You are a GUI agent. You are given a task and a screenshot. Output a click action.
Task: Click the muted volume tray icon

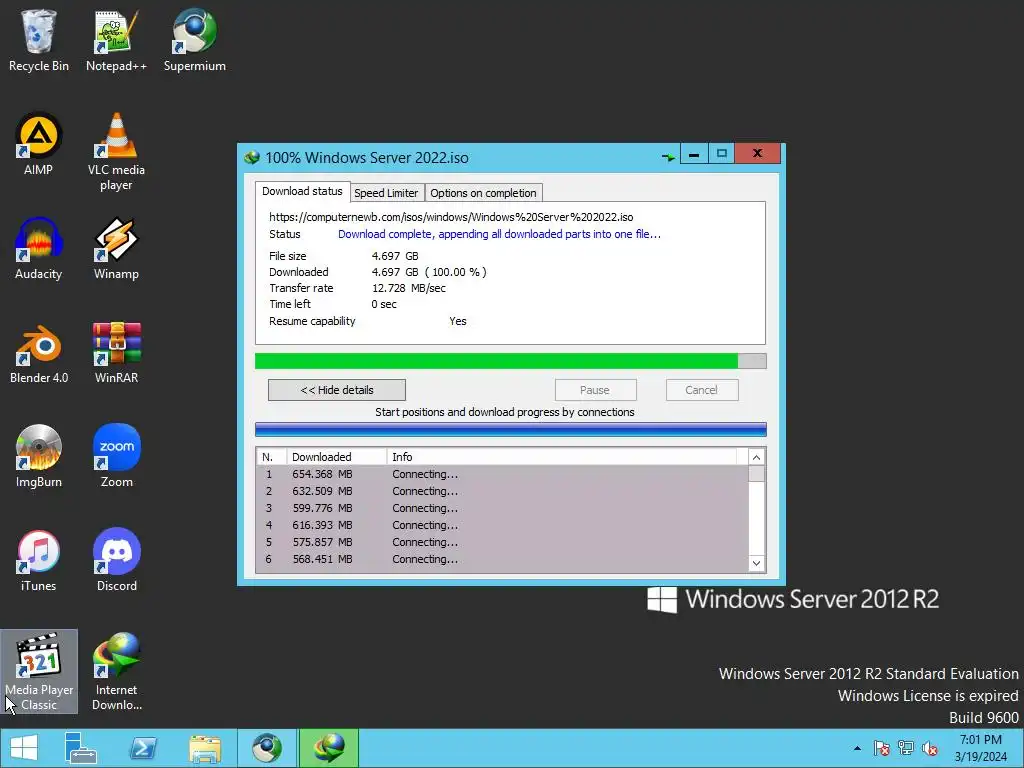[930, 748]
